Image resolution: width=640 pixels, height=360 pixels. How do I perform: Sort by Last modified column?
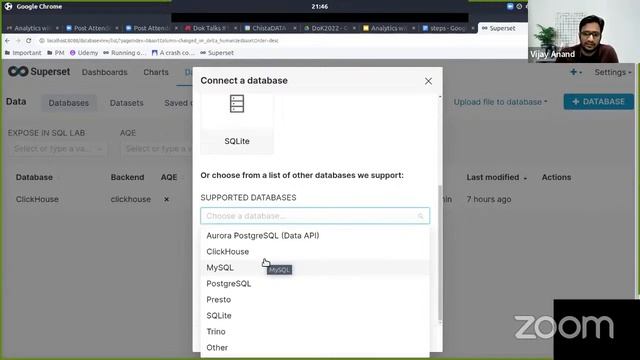[496, 178]
